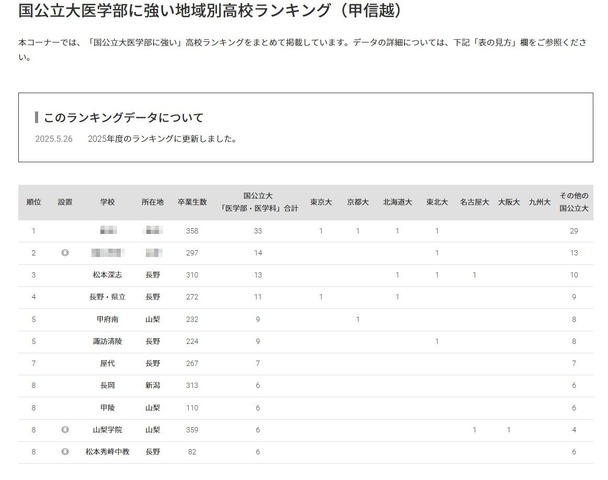Click the circle mark beside 山梨学院

tap(65, 430)
